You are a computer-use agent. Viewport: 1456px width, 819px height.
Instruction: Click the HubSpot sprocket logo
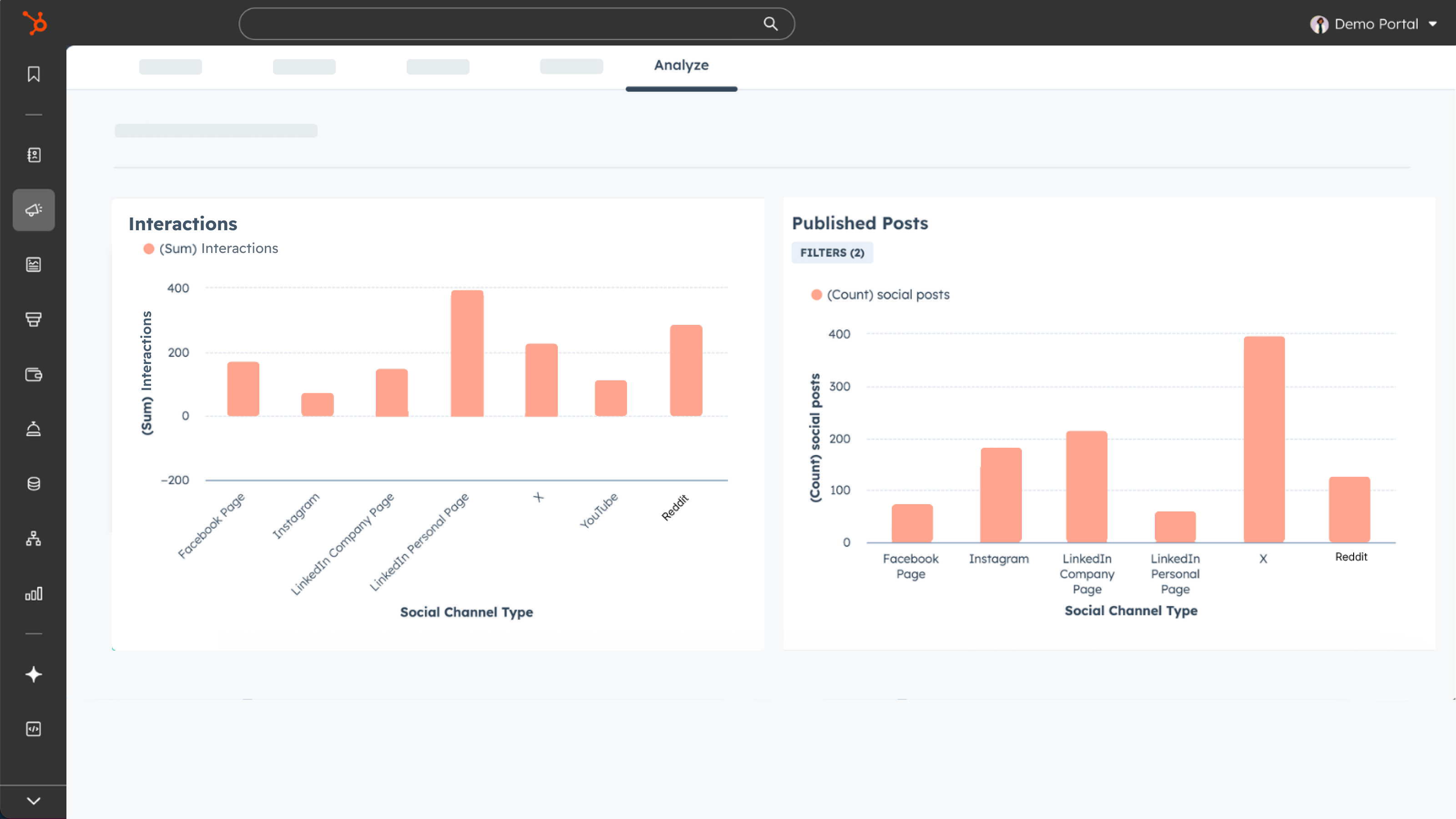click(x=35, y=23)
